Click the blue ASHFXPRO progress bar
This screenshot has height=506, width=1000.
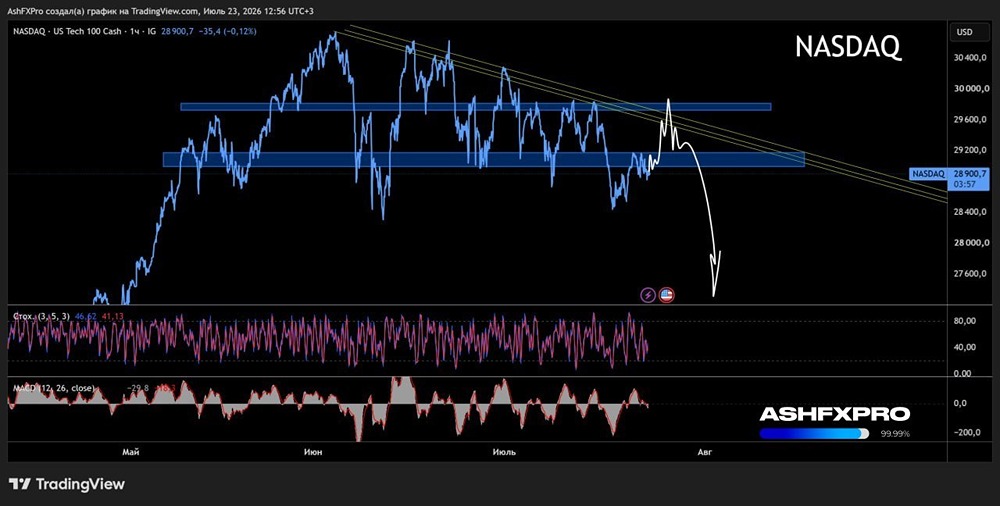coord(814,434)
